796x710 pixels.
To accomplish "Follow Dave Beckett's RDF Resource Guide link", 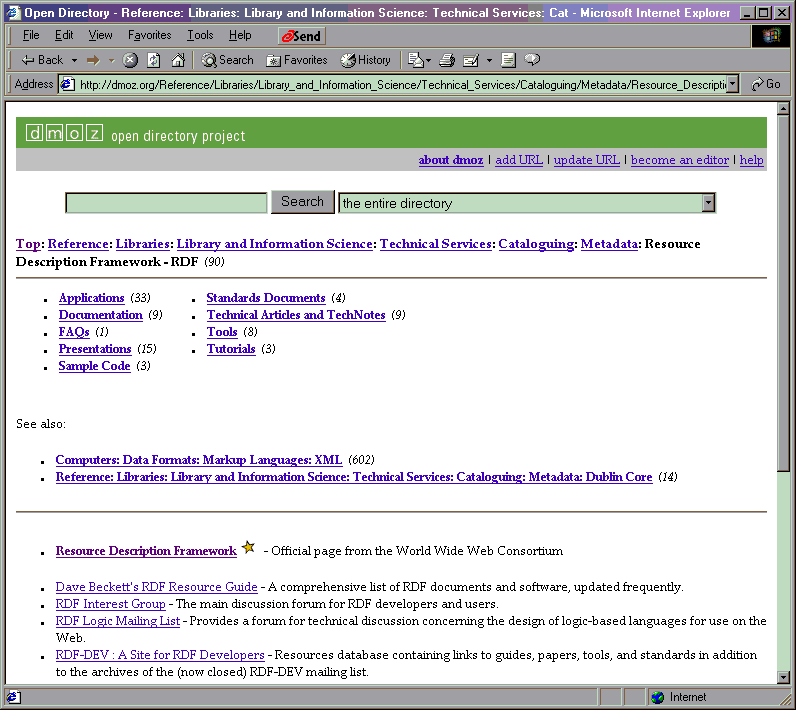I will (156, 587).
